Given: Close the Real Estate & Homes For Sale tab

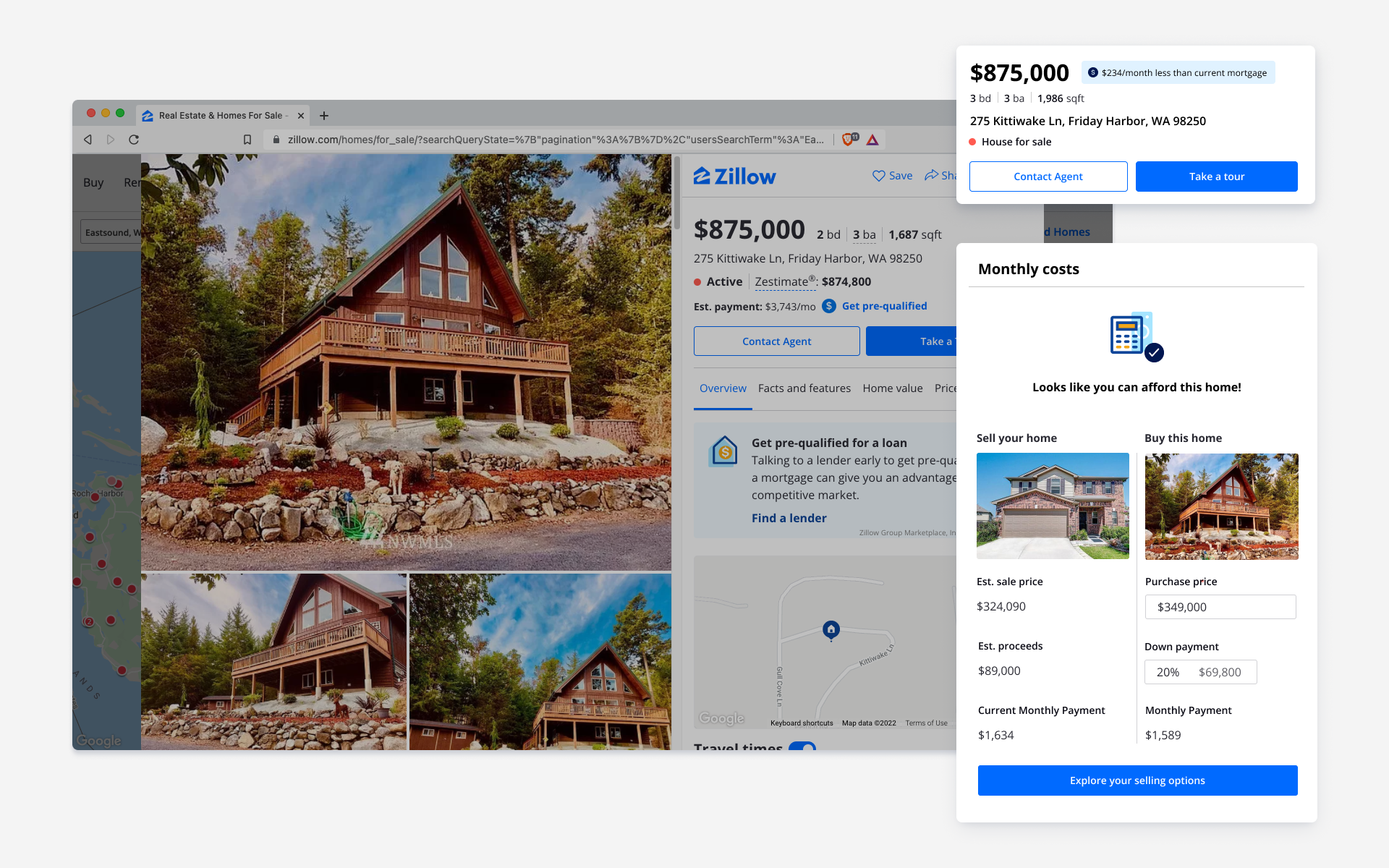Looking at the screenshot, I should point(301,116).
